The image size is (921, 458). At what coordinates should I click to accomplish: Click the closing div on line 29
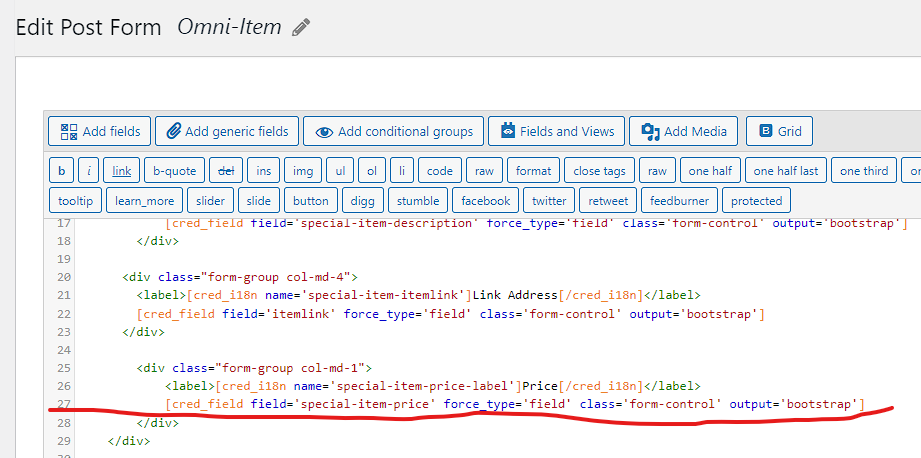click(x=129, y=440)
